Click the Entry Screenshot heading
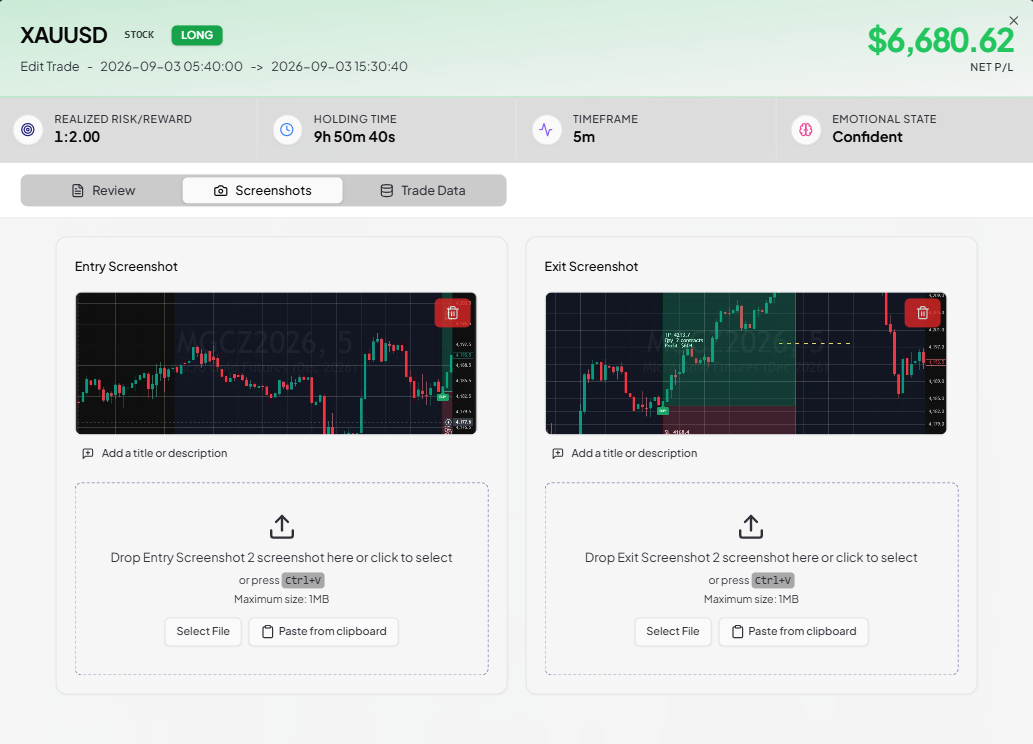 126,266
